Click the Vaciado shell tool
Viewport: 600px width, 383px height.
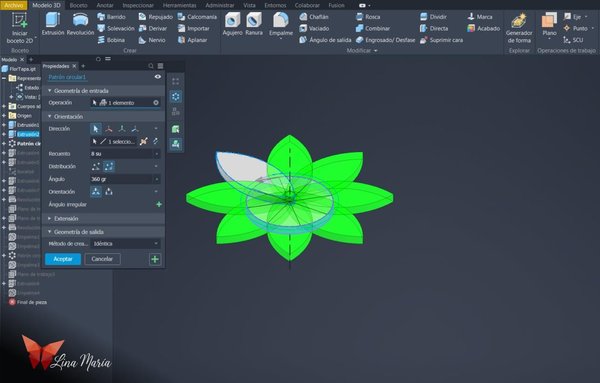[x=314, y=28]
